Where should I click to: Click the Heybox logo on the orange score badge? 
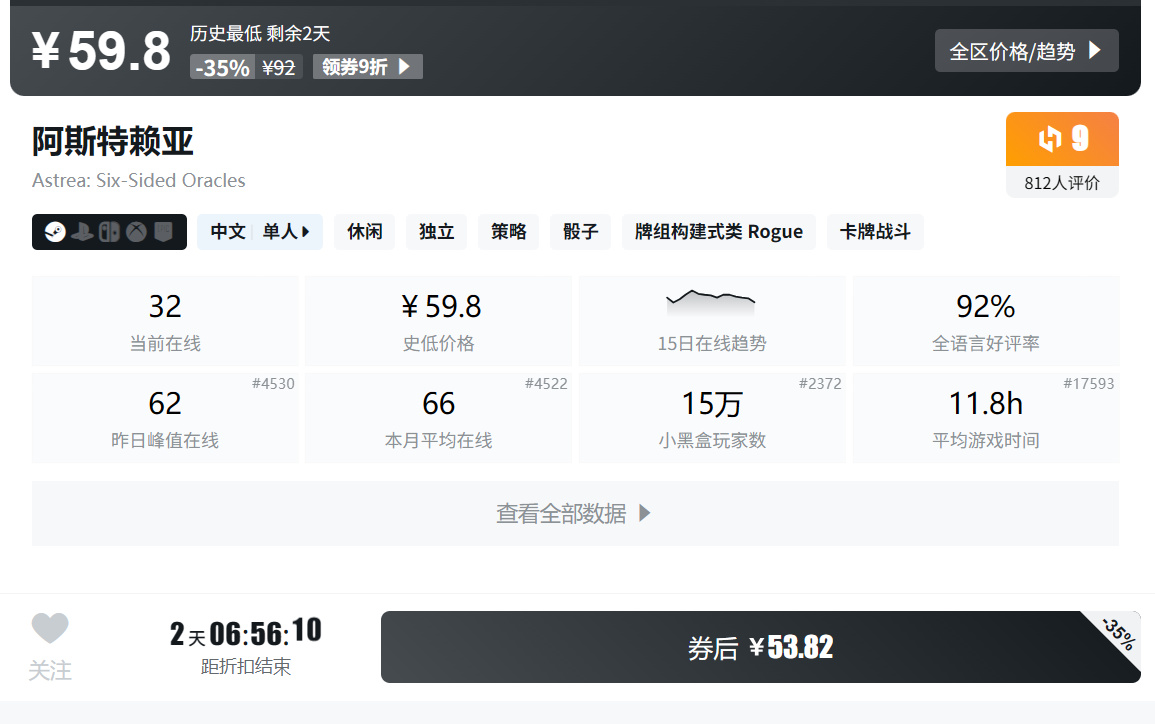[x=1050, y=138]
